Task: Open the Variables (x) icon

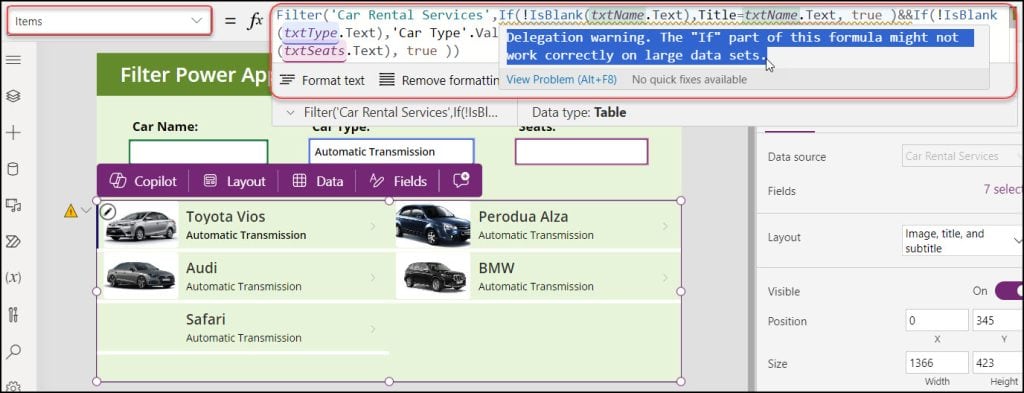Action: tap(13, 277)
